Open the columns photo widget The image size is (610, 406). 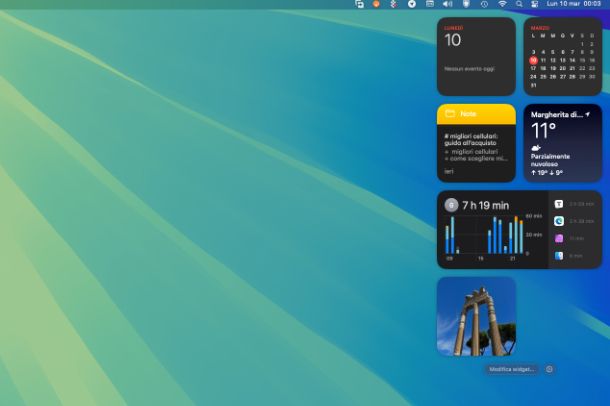point(476,316)
